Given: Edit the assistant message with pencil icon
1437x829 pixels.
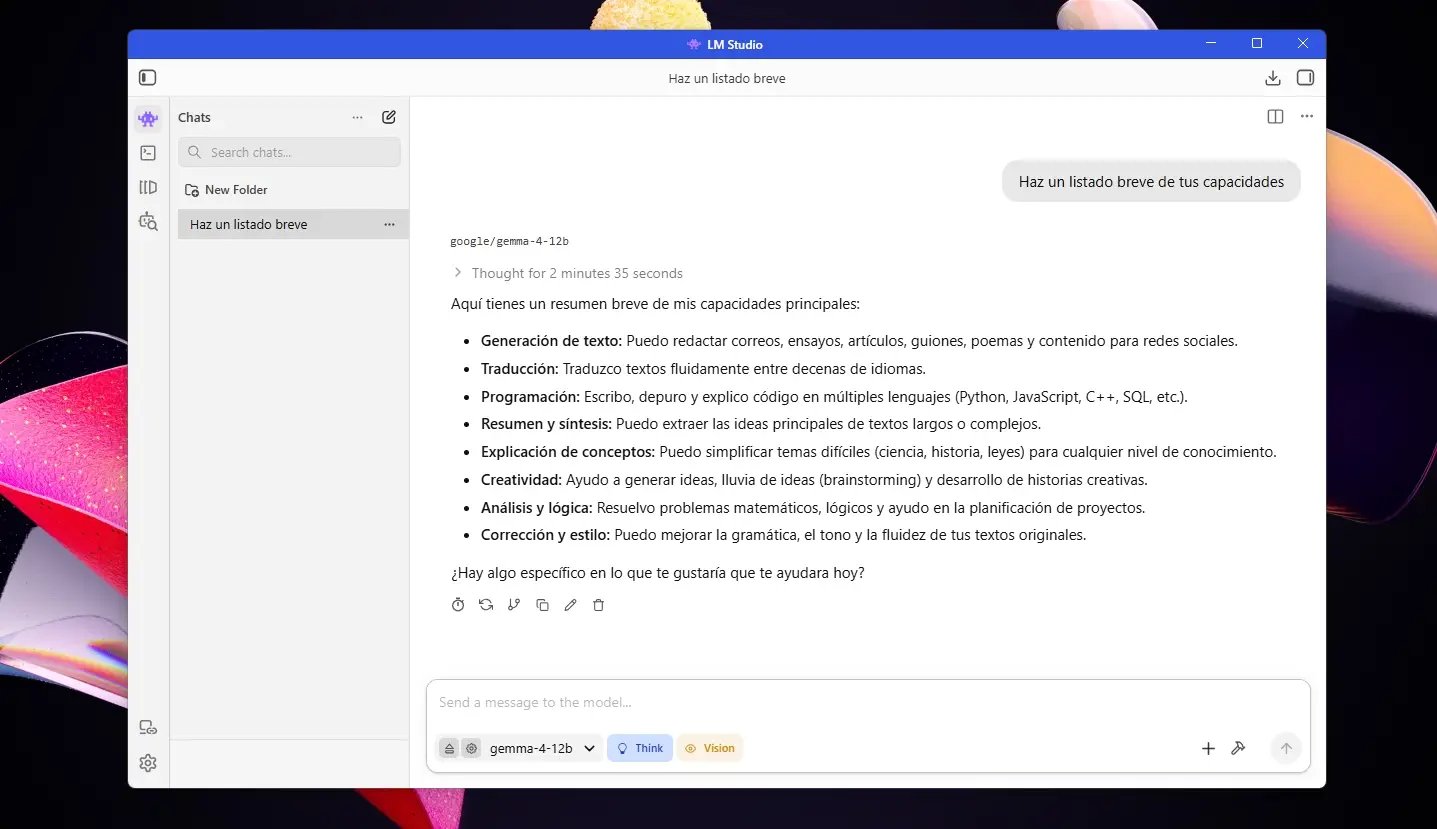Looking at the screenshot, I should point(570,605).
